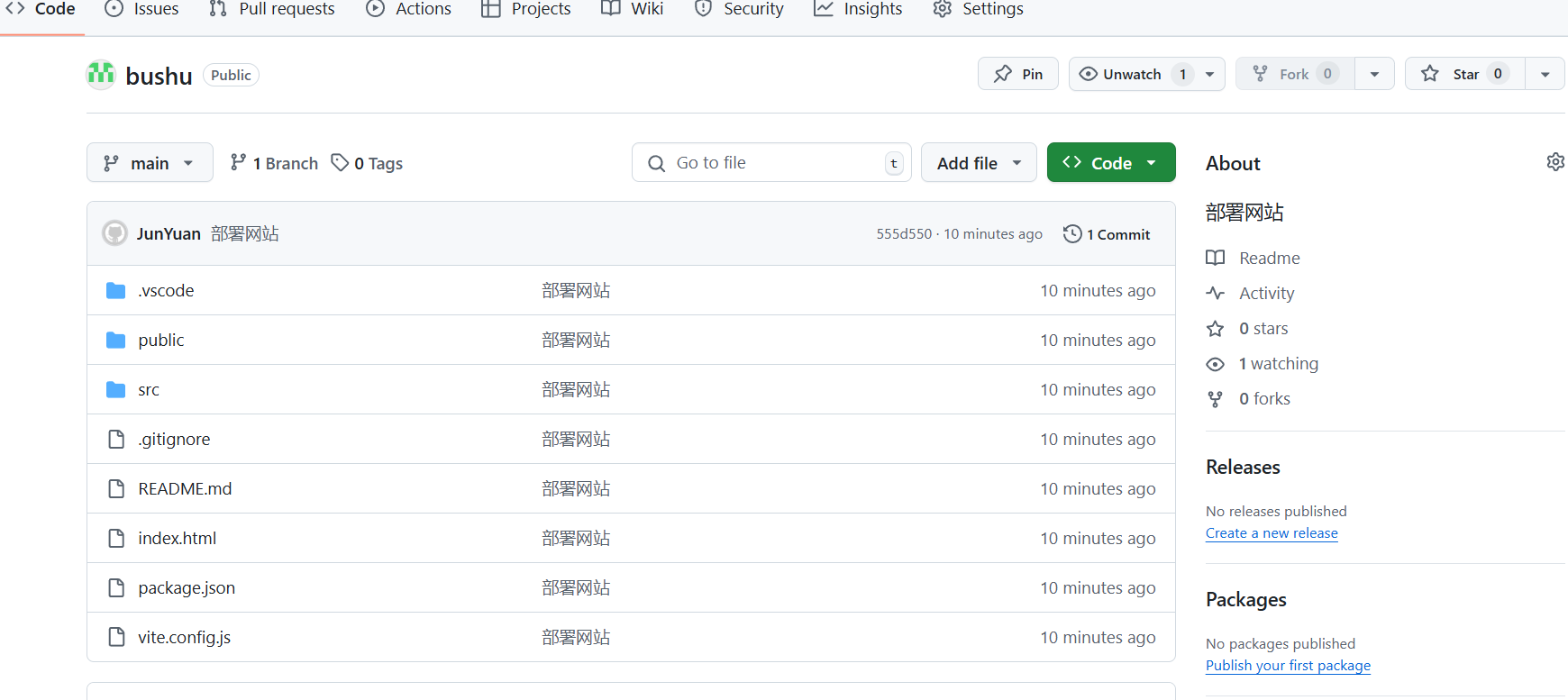1568x700 pixels.
Task: Select the Code tab
Action: point(41,9)
